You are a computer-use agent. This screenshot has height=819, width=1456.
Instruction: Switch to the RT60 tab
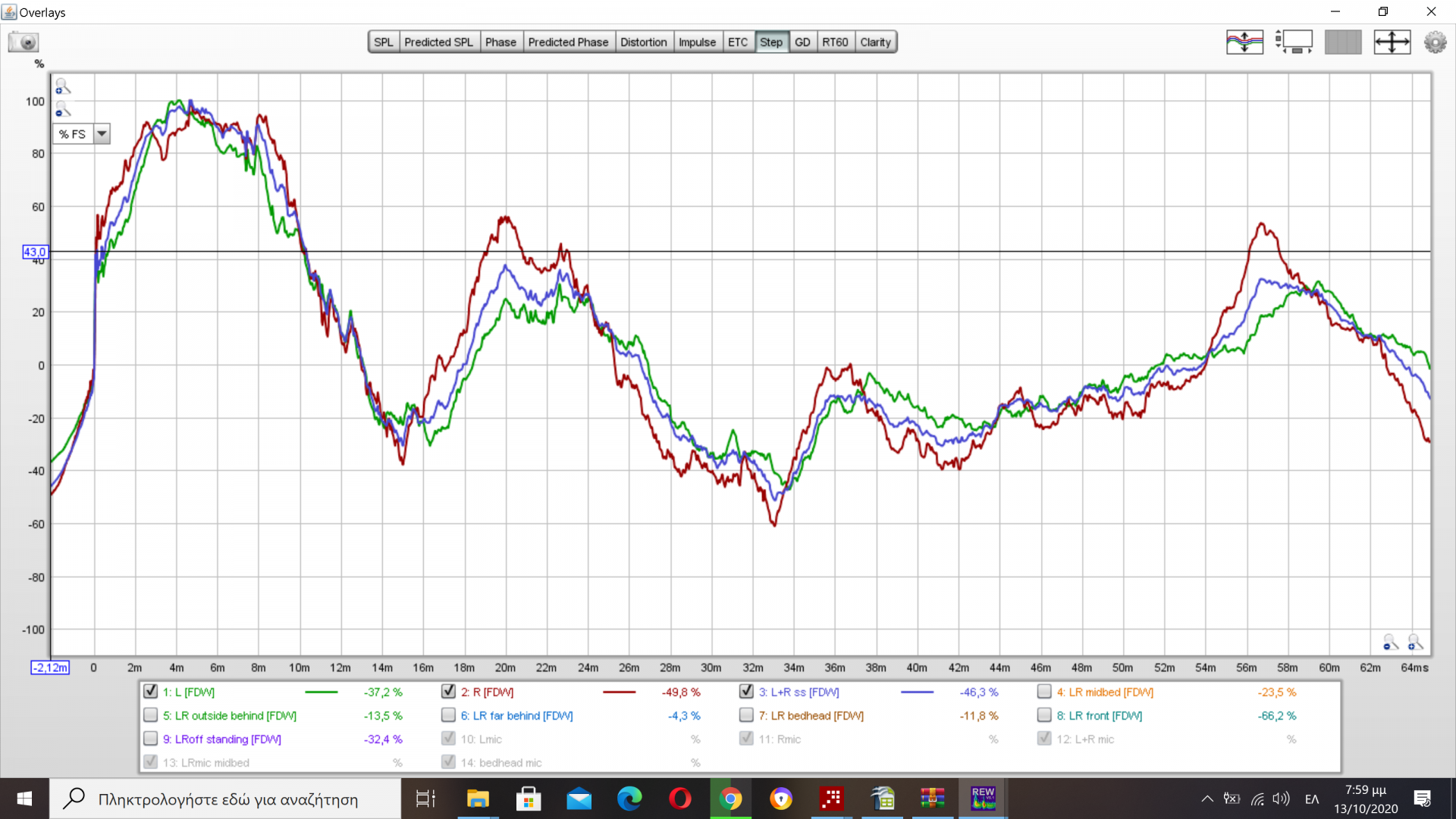tap(835, 42)
